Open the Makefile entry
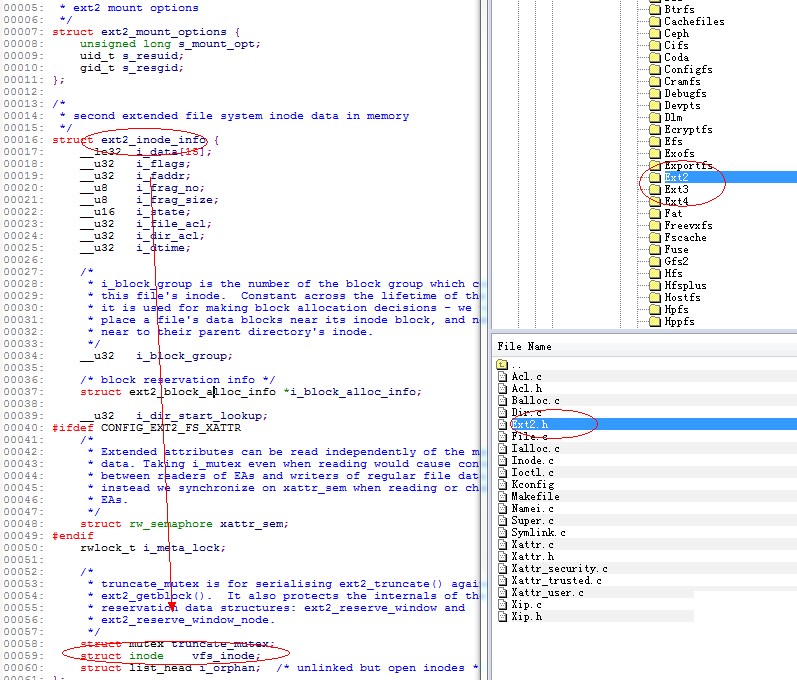797x680 pixels. [535, 497]
